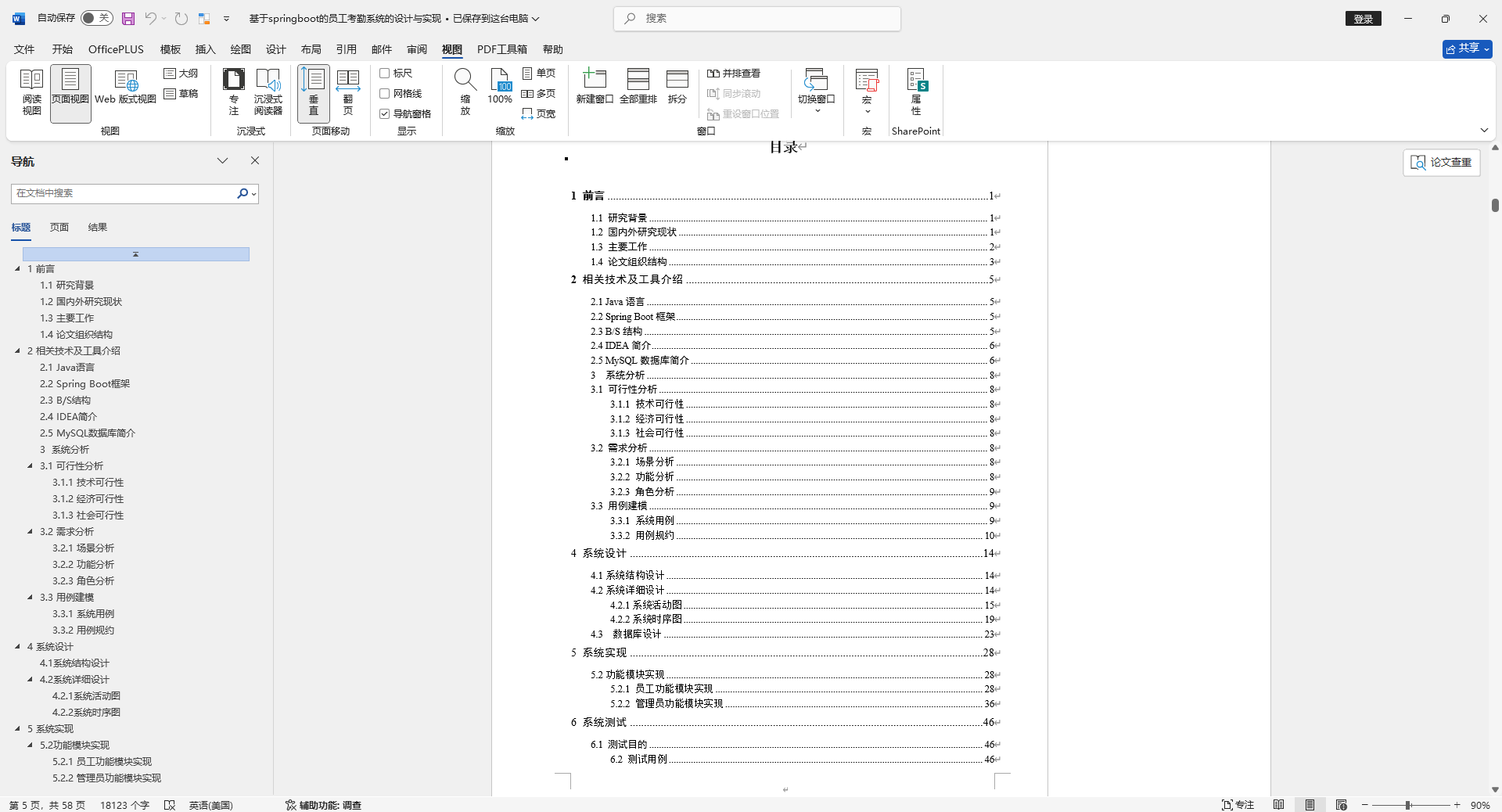Screen dimensions: 1502x812
Task: Uncheck the Navigation Pane checkbox
Action: click(x=385, y=114)
